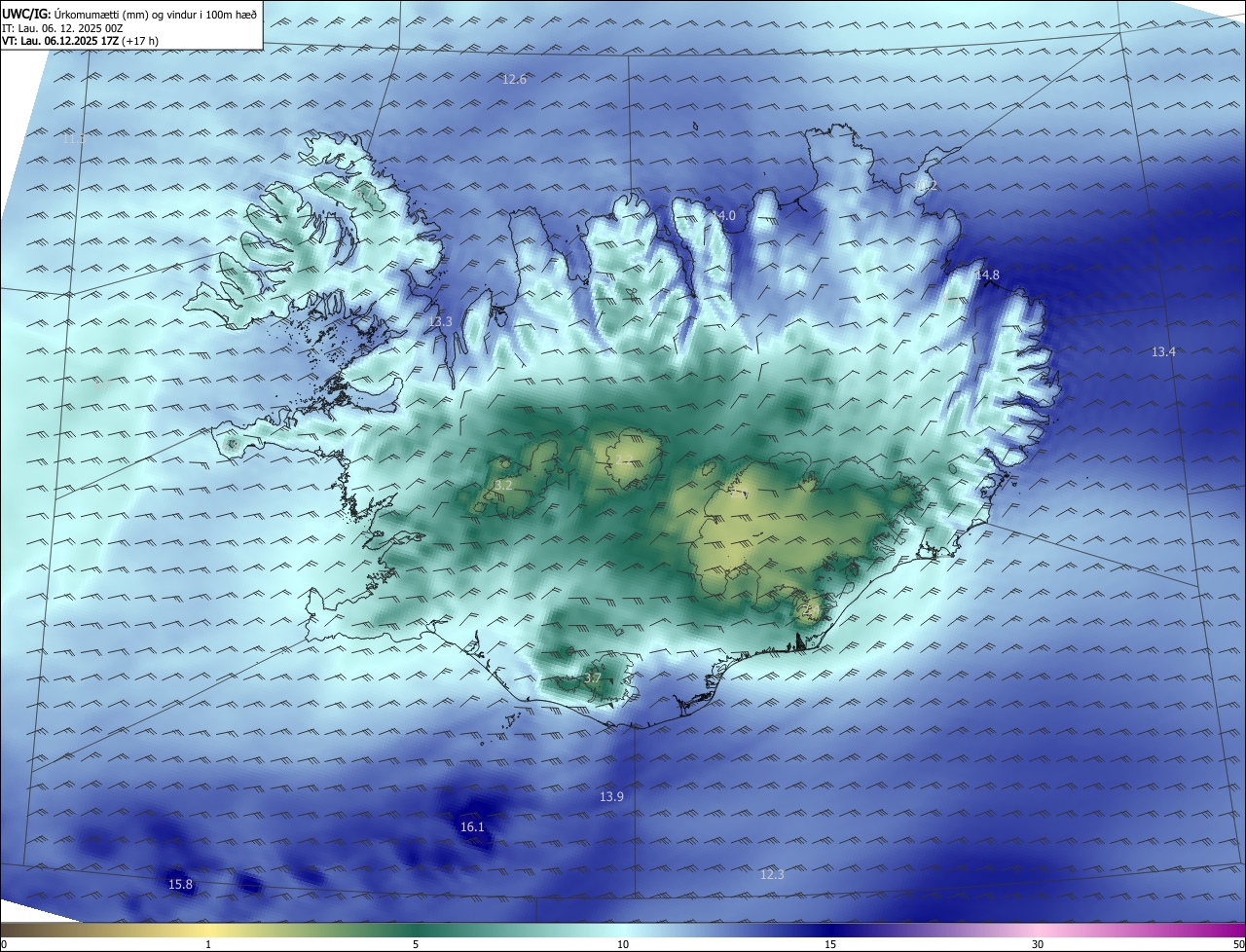Image resolution: width=1246 pixels, height=952 pixels.
Task: Click the colorbar tick label 1
Action: click(x=208, y=944)
